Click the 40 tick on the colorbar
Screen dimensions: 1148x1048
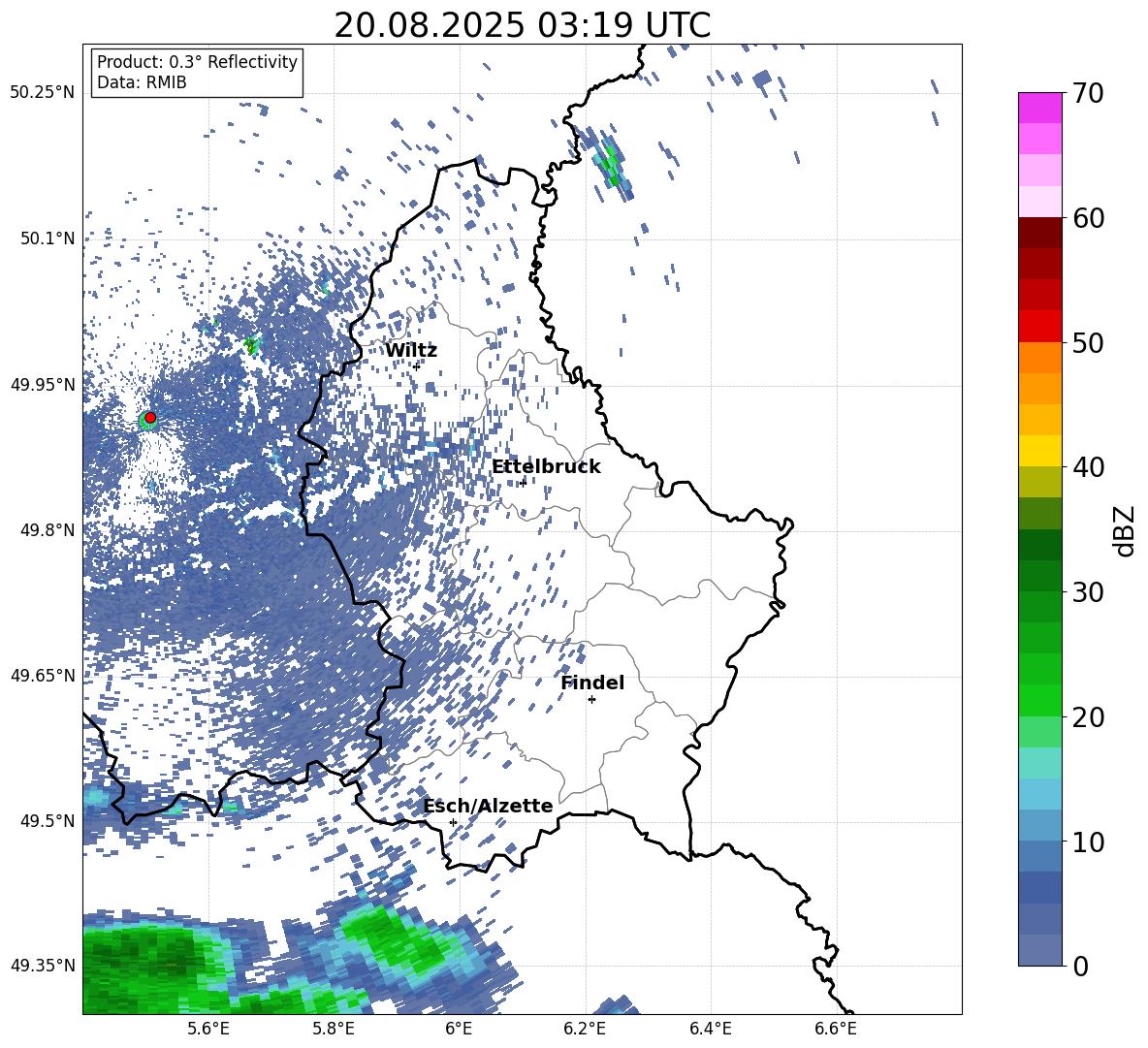point(1087,467)
